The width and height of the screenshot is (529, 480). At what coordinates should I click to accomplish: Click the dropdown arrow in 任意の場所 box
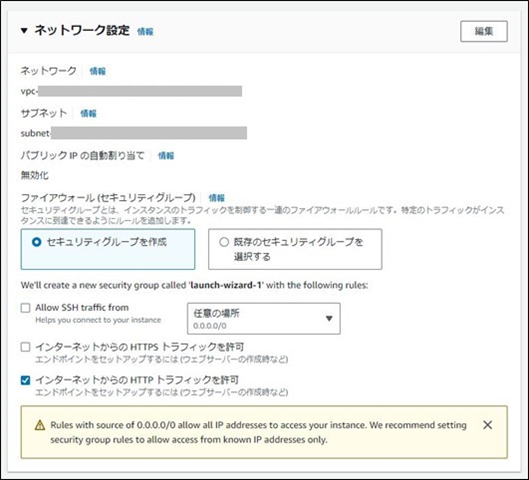[x=329, y=318]
